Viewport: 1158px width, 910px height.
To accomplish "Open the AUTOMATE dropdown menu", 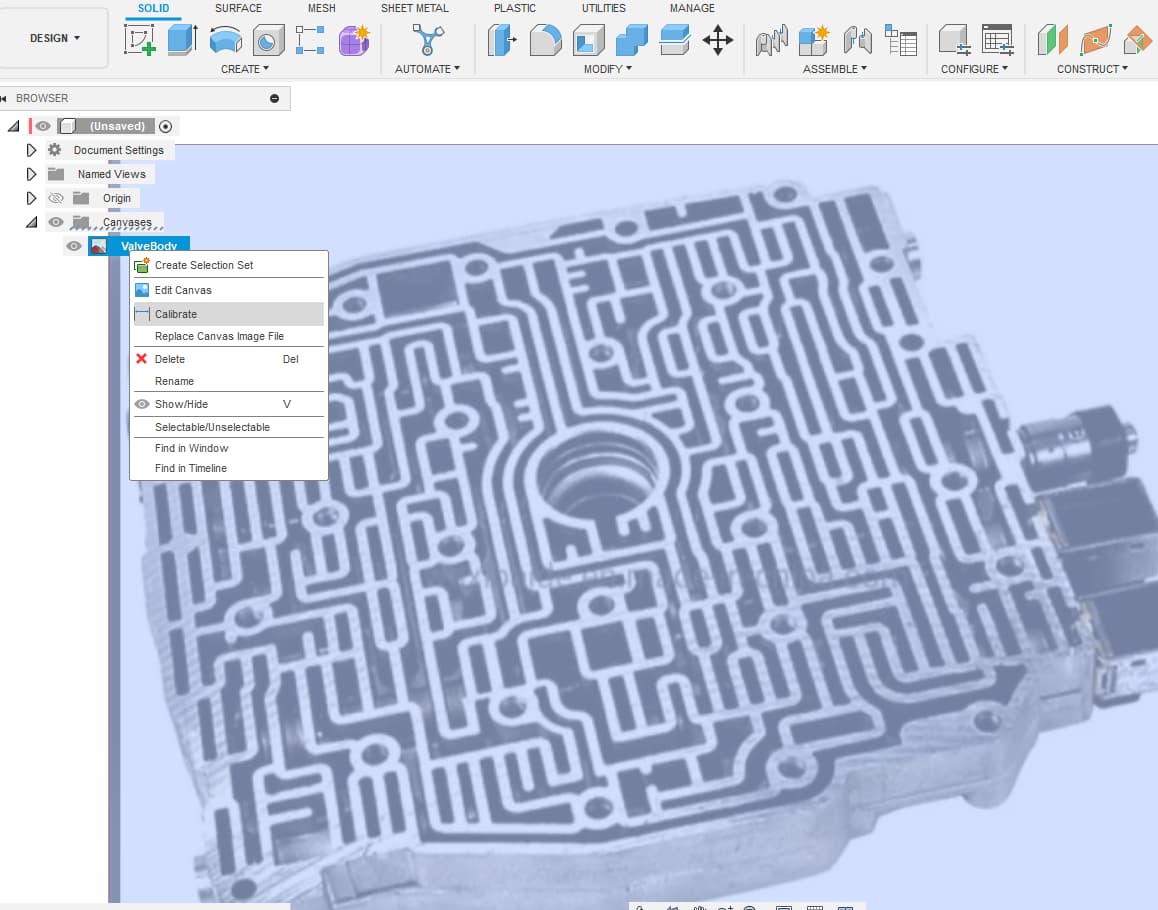I will point(427,69).
